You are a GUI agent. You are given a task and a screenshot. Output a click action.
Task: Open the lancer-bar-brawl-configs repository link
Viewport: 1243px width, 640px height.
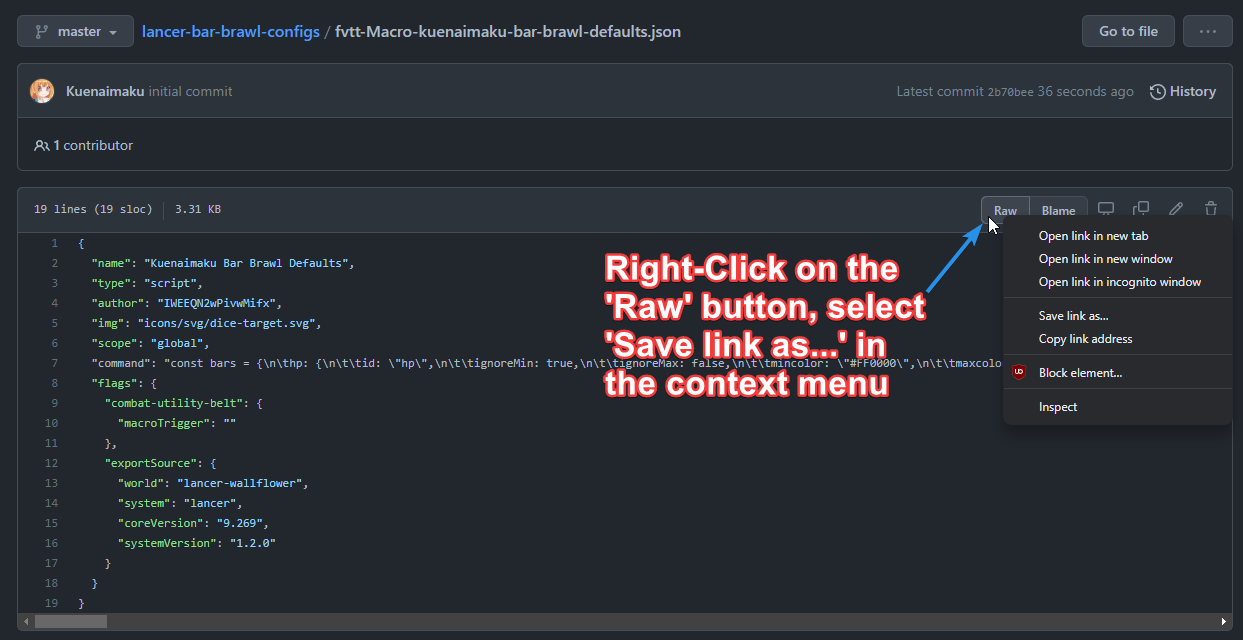click(x=231, y=31)
